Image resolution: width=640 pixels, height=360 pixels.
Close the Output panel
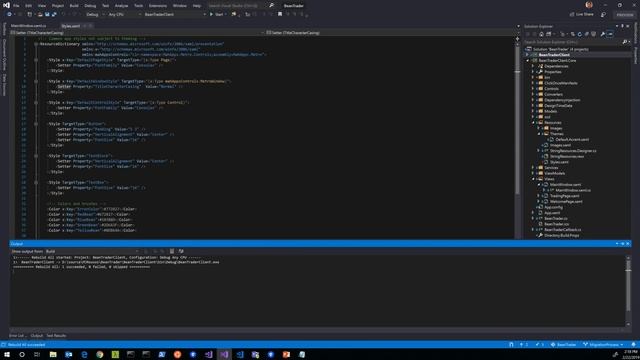tap(628, 244)
